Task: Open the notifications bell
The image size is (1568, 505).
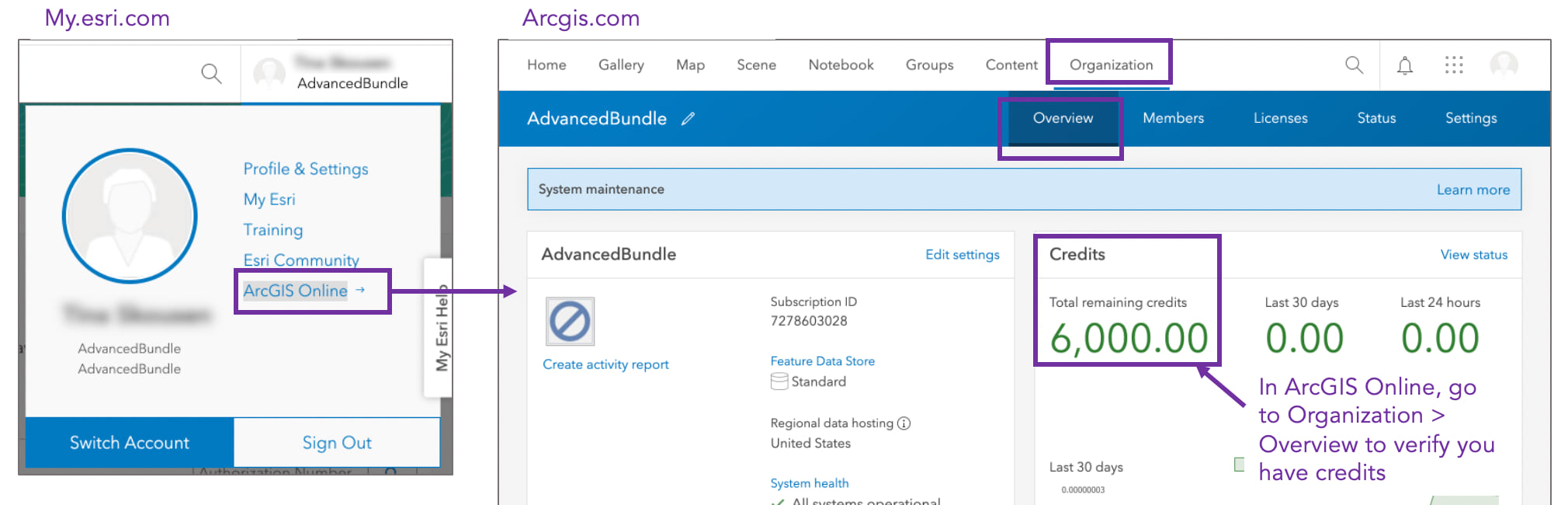Action: (x=1404, y=65)
